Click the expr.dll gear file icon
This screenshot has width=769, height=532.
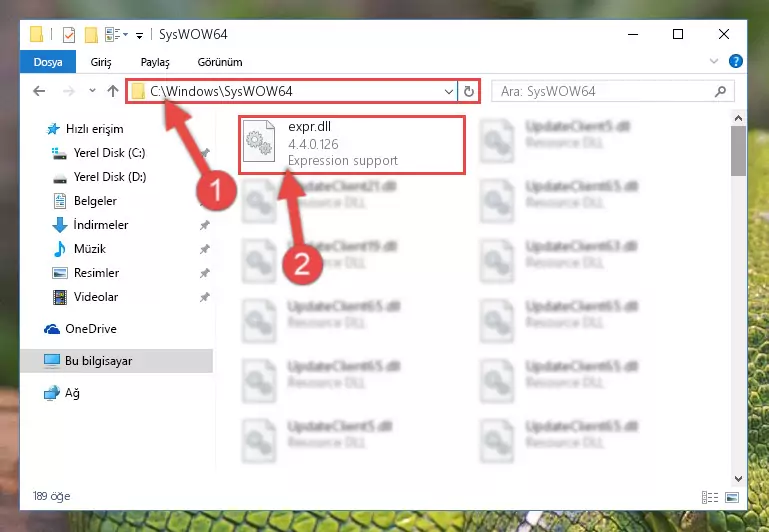pos(259,142)
